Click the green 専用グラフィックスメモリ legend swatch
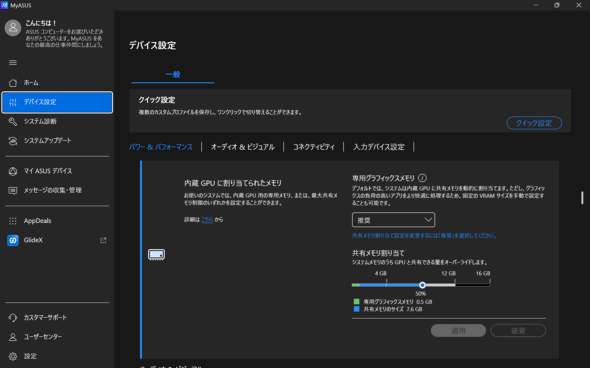Viewport: 590px width, 368px height. (x=356, y=302)
